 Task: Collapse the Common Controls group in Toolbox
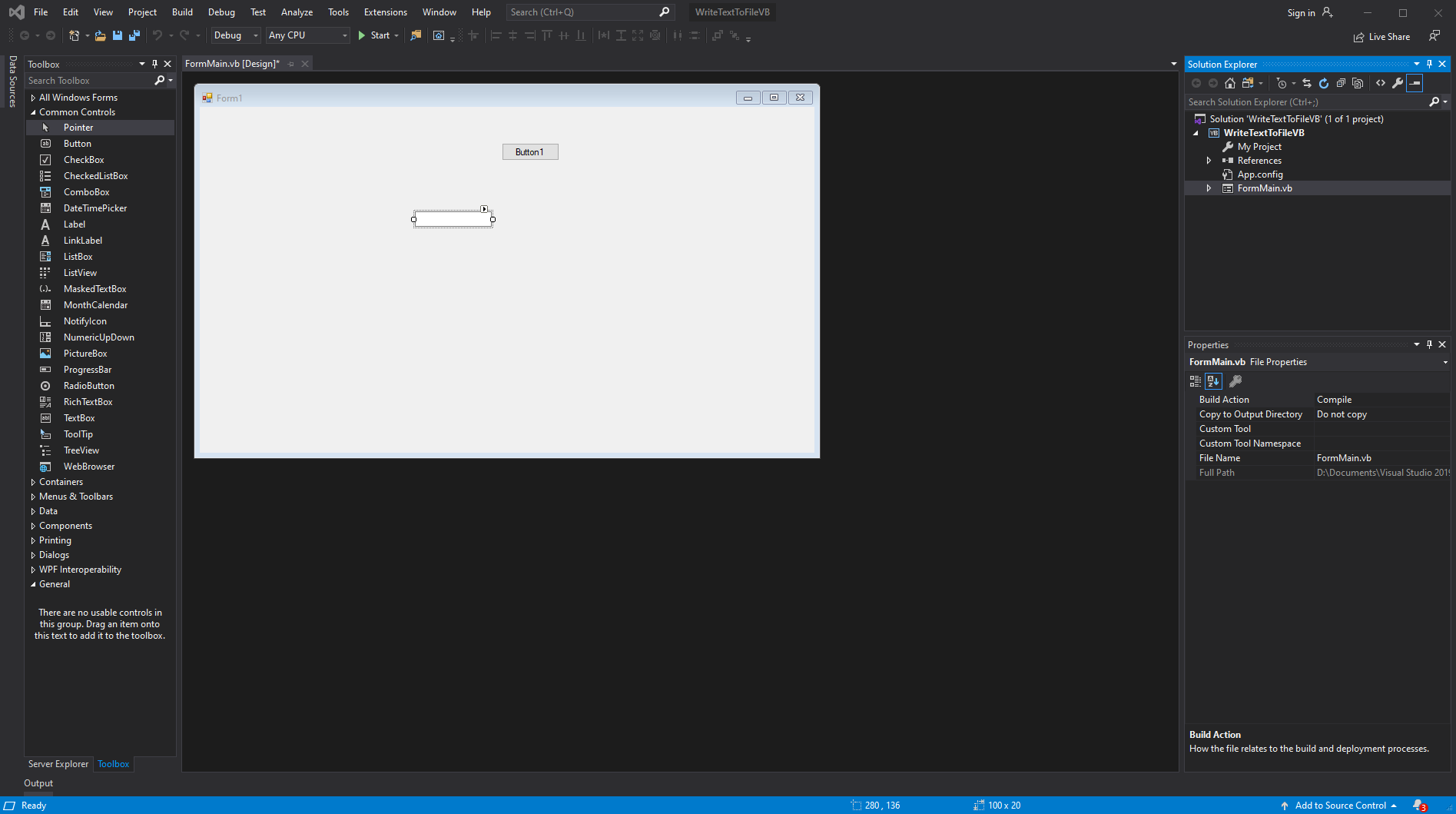pos(34,111)
